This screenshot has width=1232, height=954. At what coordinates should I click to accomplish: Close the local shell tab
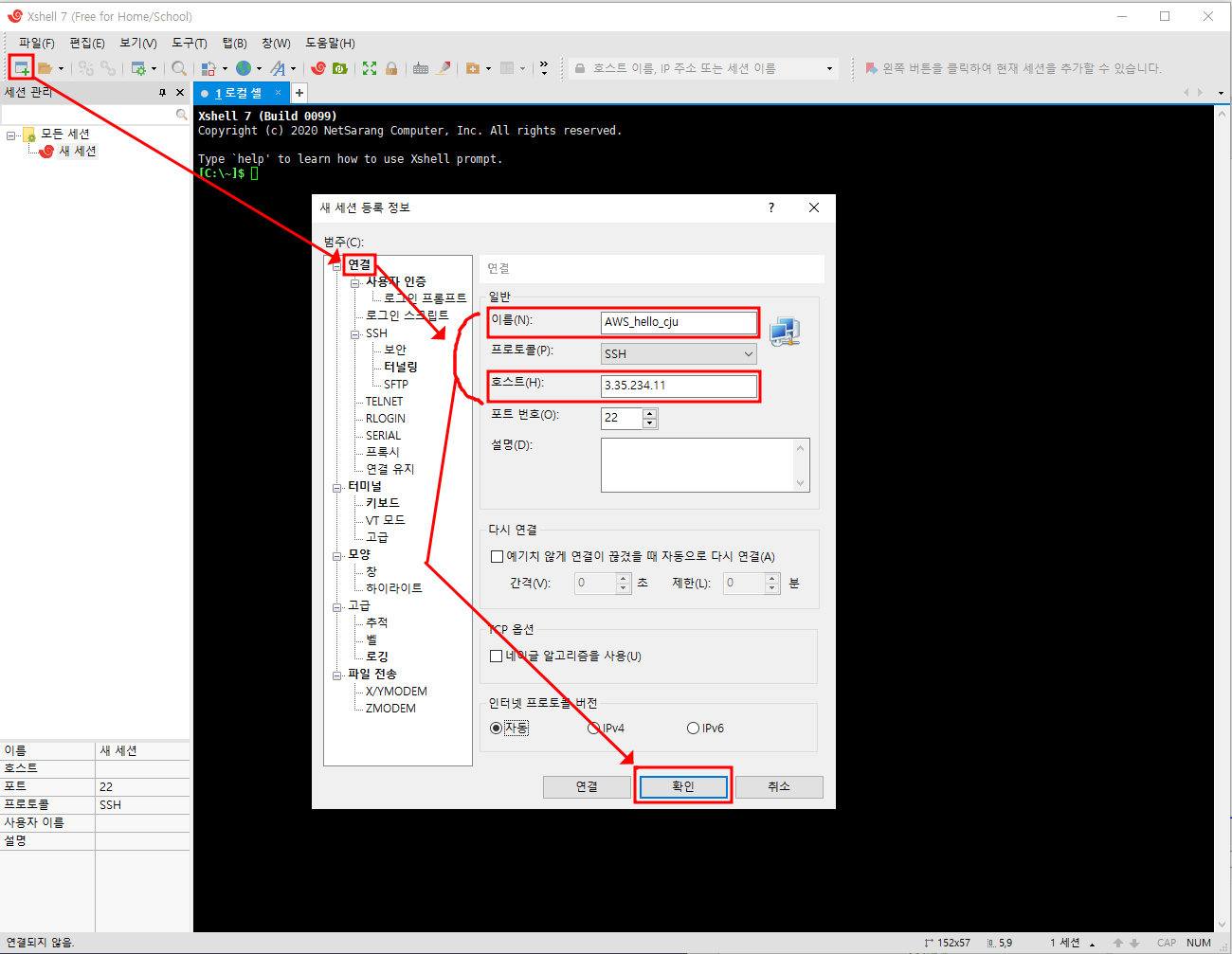[x=279, y=93]
